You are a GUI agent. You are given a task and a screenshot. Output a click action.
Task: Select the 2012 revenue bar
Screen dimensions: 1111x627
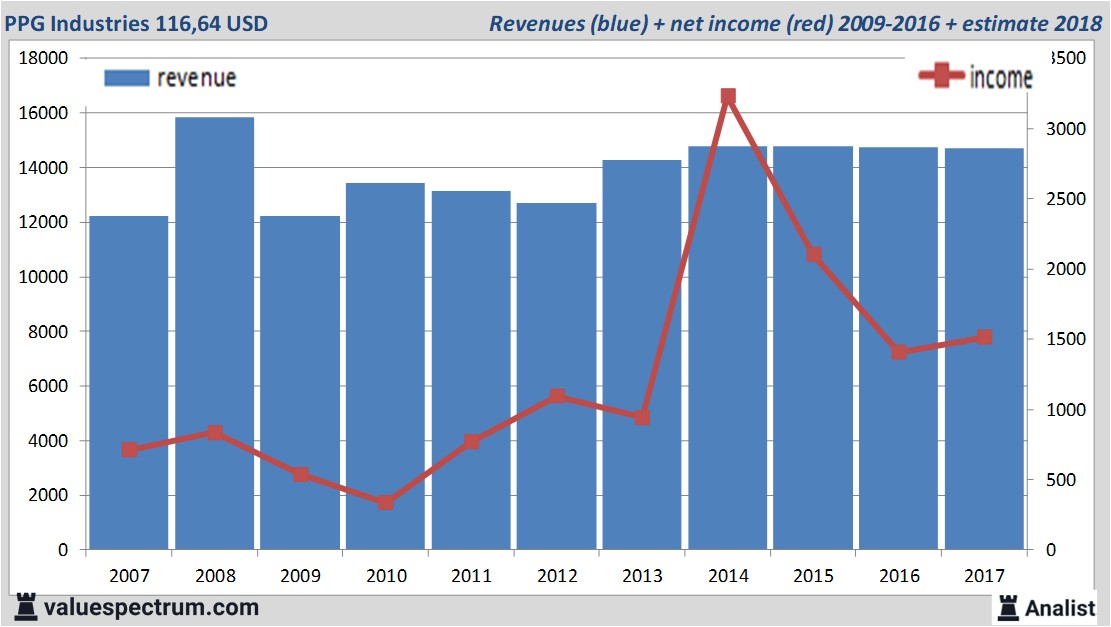[556, 376]
